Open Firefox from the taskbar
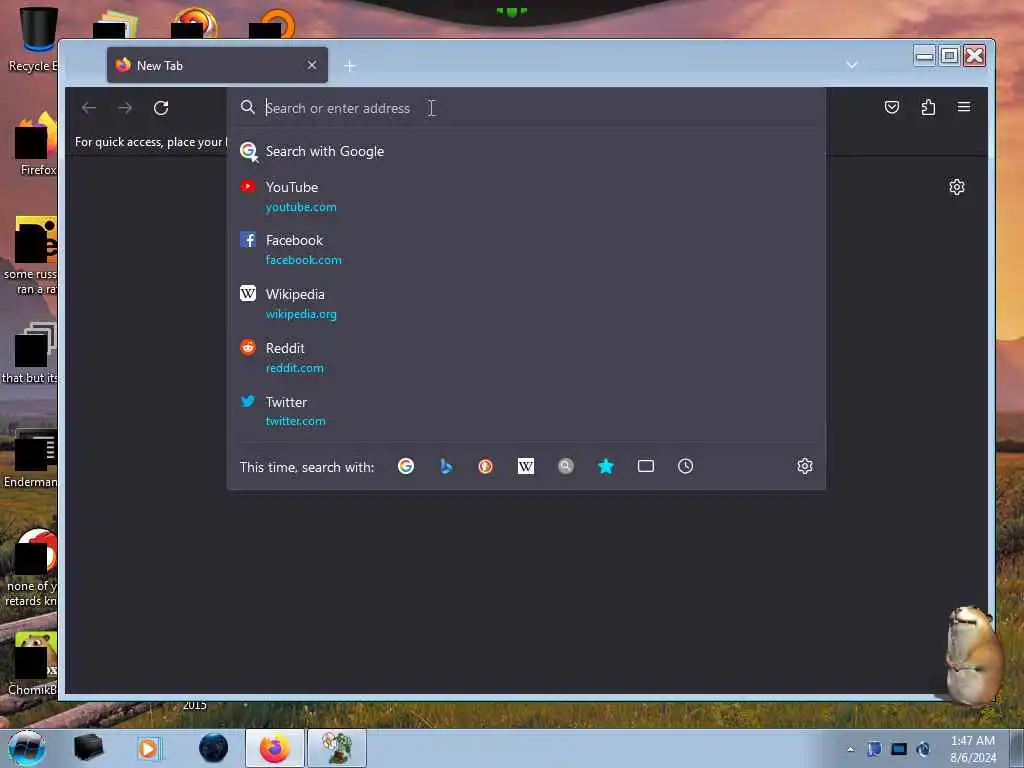 coord(275,748)
